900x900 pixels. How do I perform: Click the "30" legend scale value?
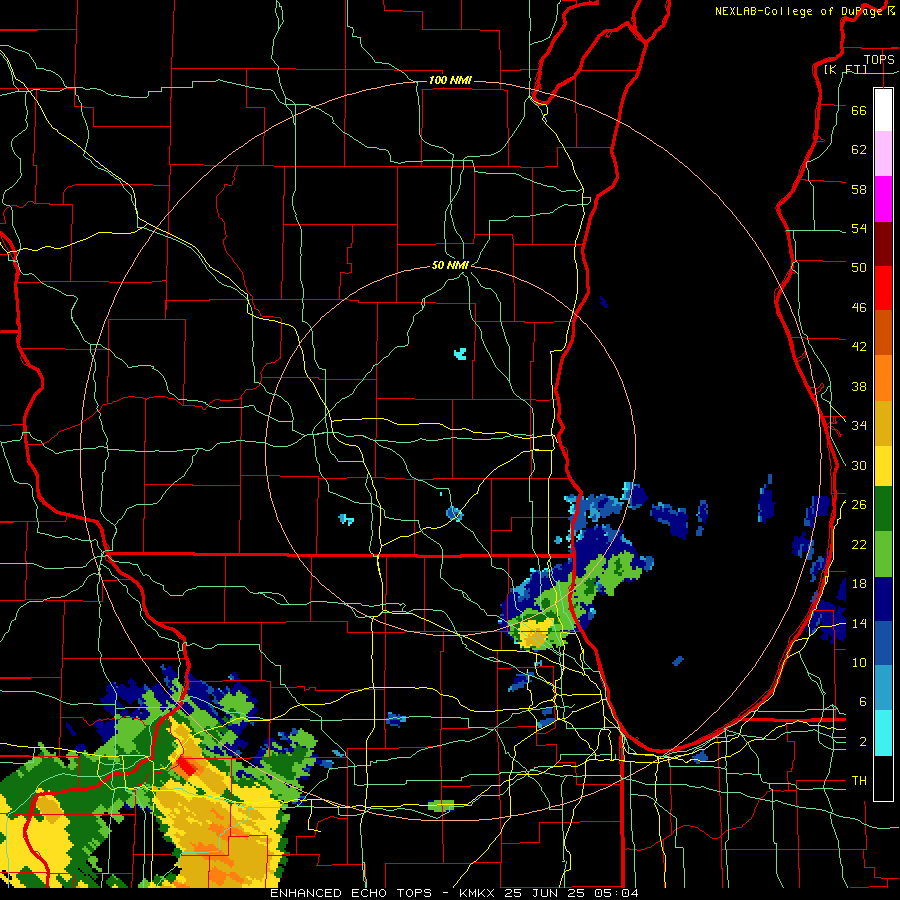tap(859, 465)
